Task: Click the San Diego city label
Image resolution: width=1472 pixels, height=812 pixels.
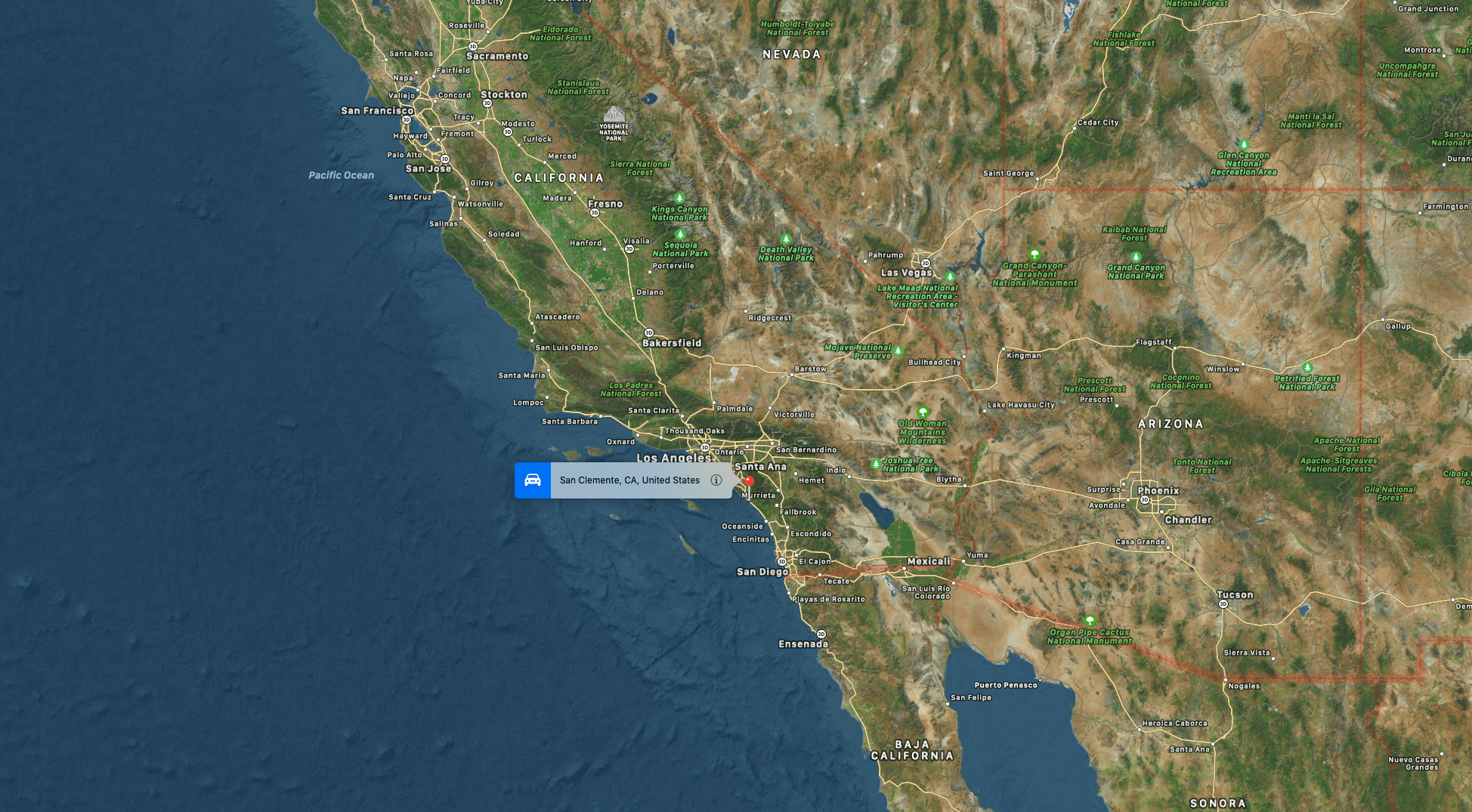Action: tap(762, 572)
